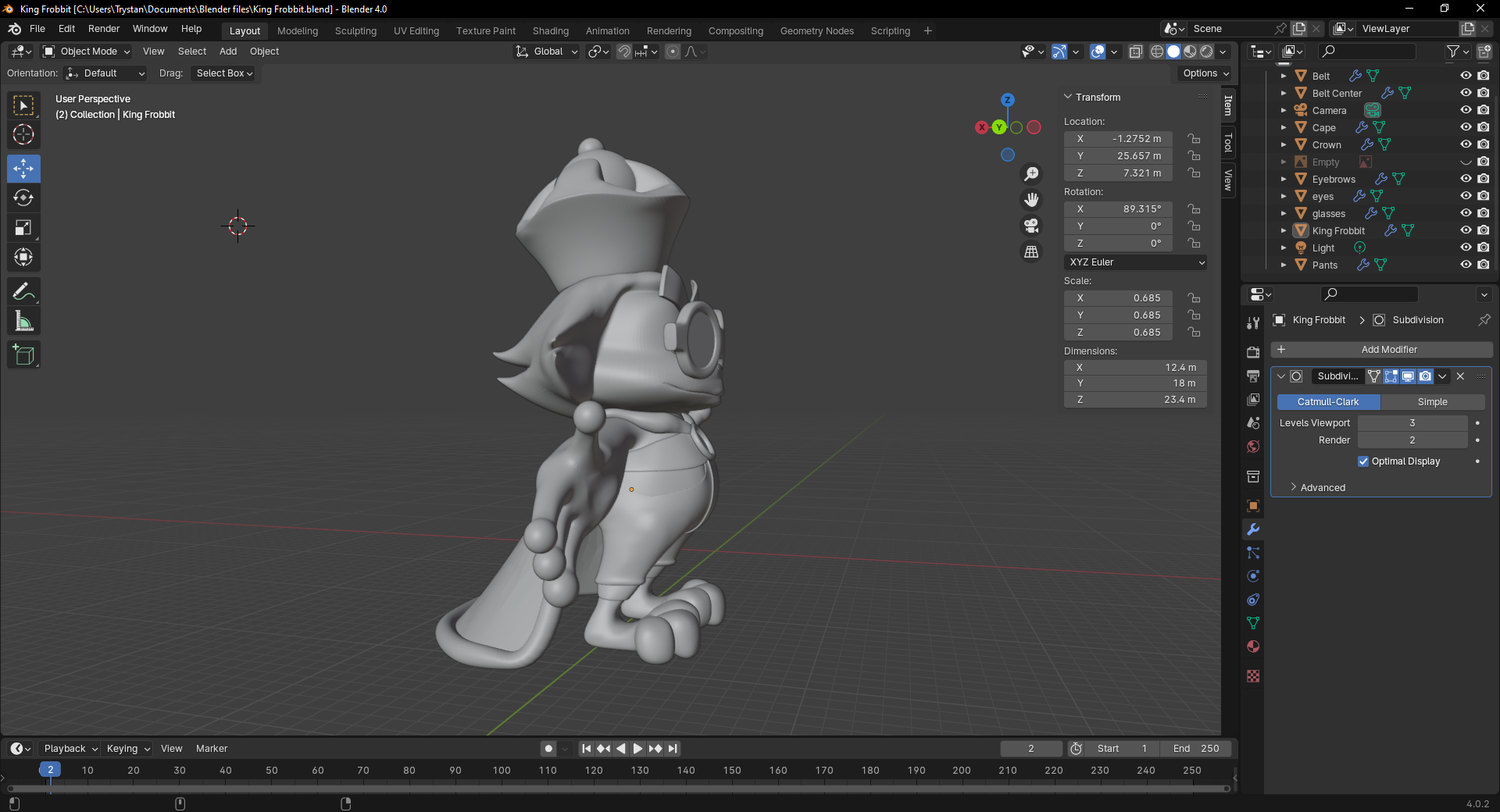This screenshot has height=812, width=1500.
Task: Select the Simple subdivision type
Action: (1432, 402)
